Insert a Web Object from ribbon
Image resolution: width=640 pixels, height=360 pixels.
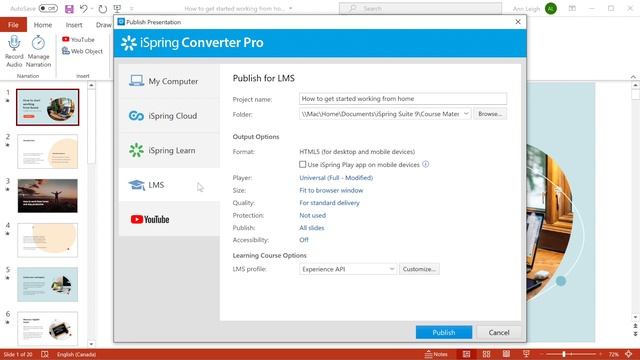[82, 51]
